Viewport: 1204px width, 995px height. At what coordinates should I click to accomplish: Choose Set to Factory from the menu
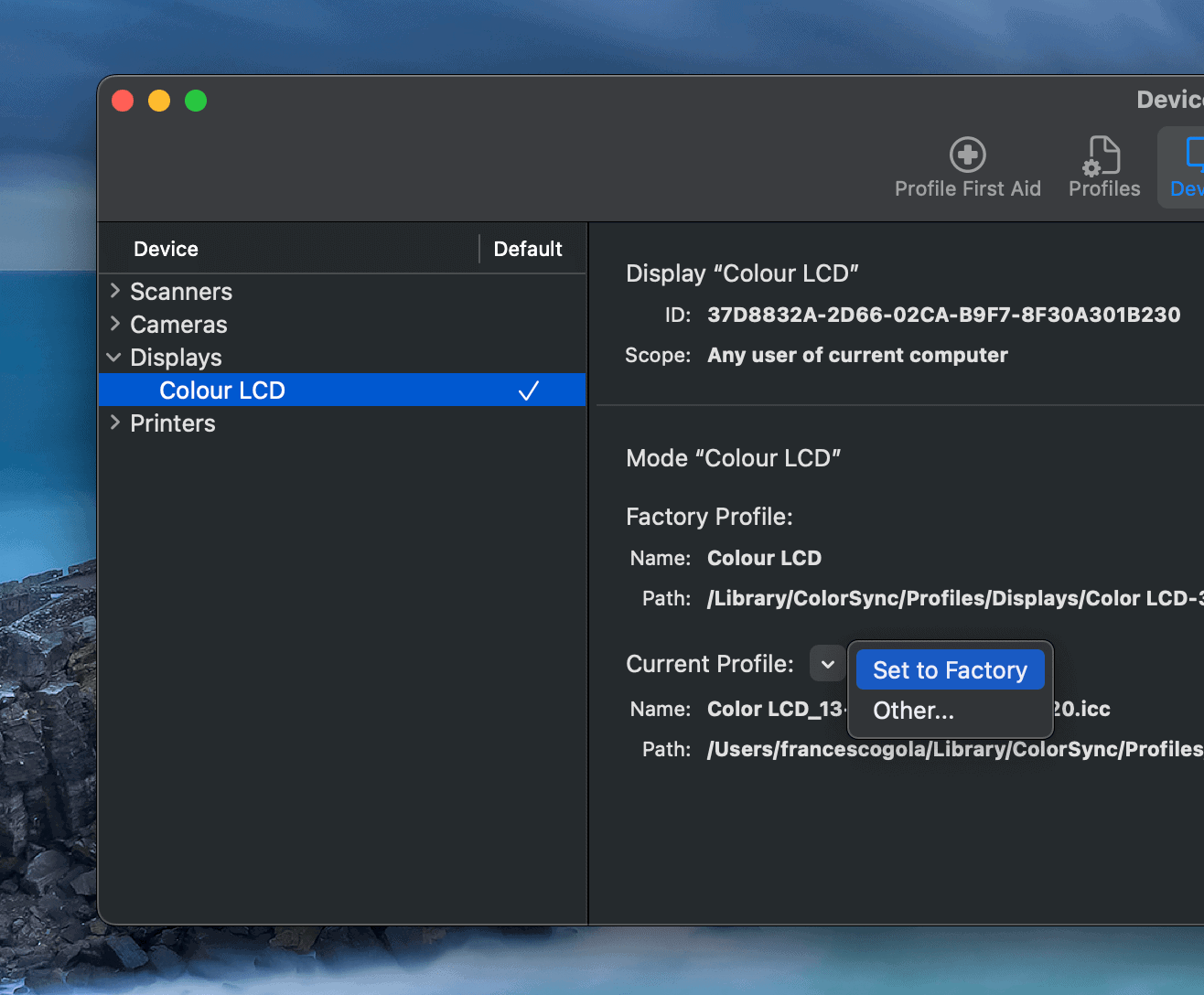[950, 670]
